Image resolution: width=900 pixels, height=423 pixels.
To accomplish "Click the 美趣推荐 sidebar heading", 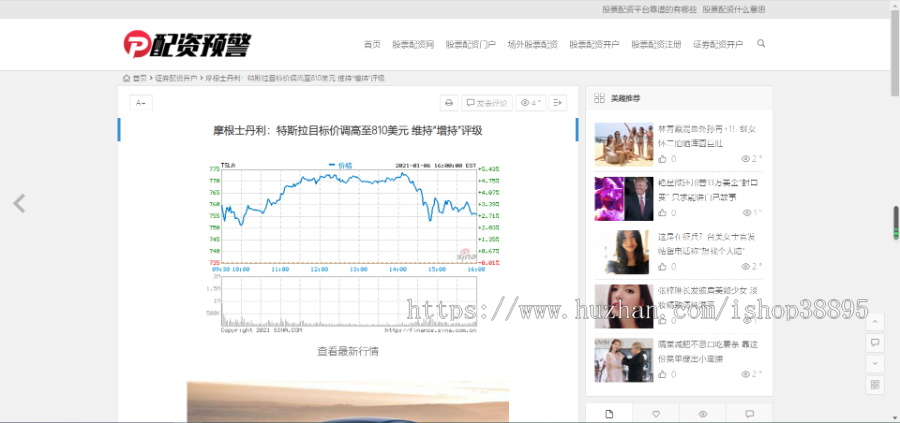I will [626, 99].
